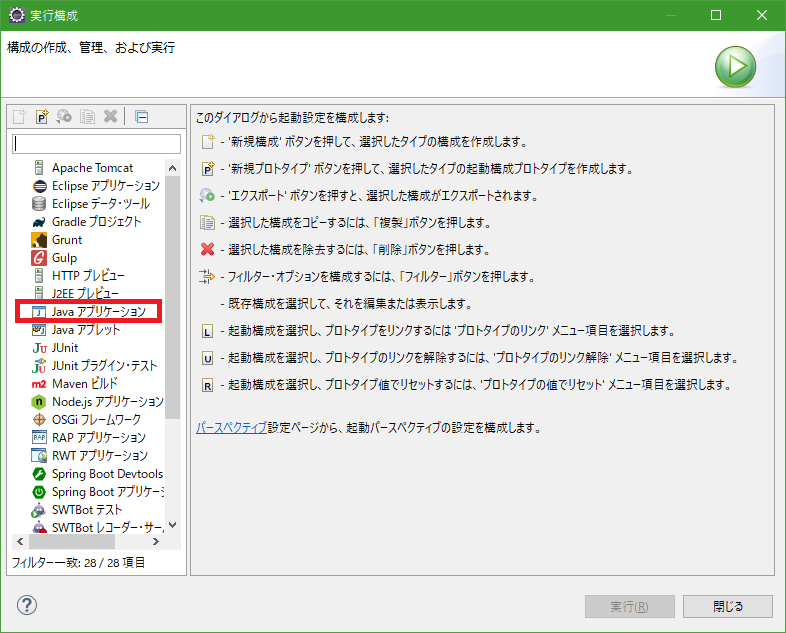Click the Duplicate configuration toolbar icon
786x633 pixels.
[88, 117]
